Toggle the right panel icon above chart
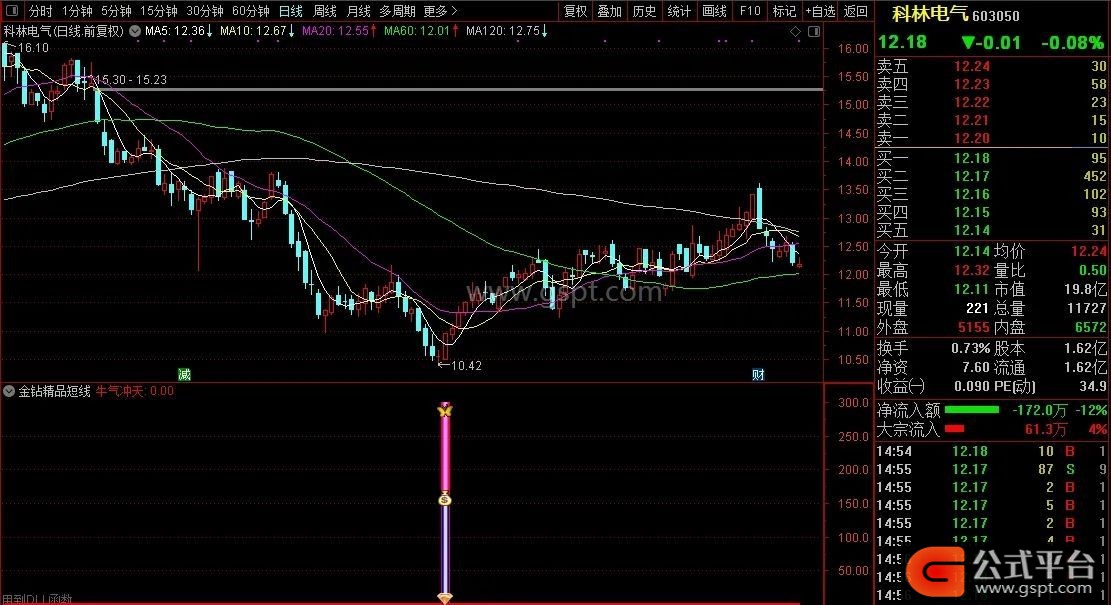Screen dimensions: 1111x605 coord(814,31)
